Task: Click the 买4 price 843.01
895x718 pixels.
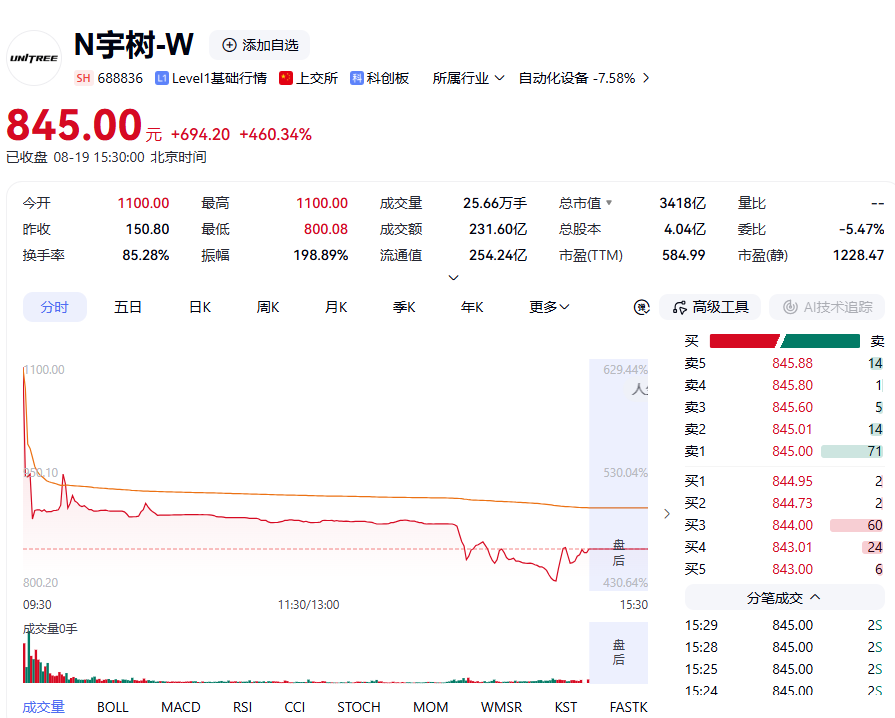Action: (x=792, y=547)
